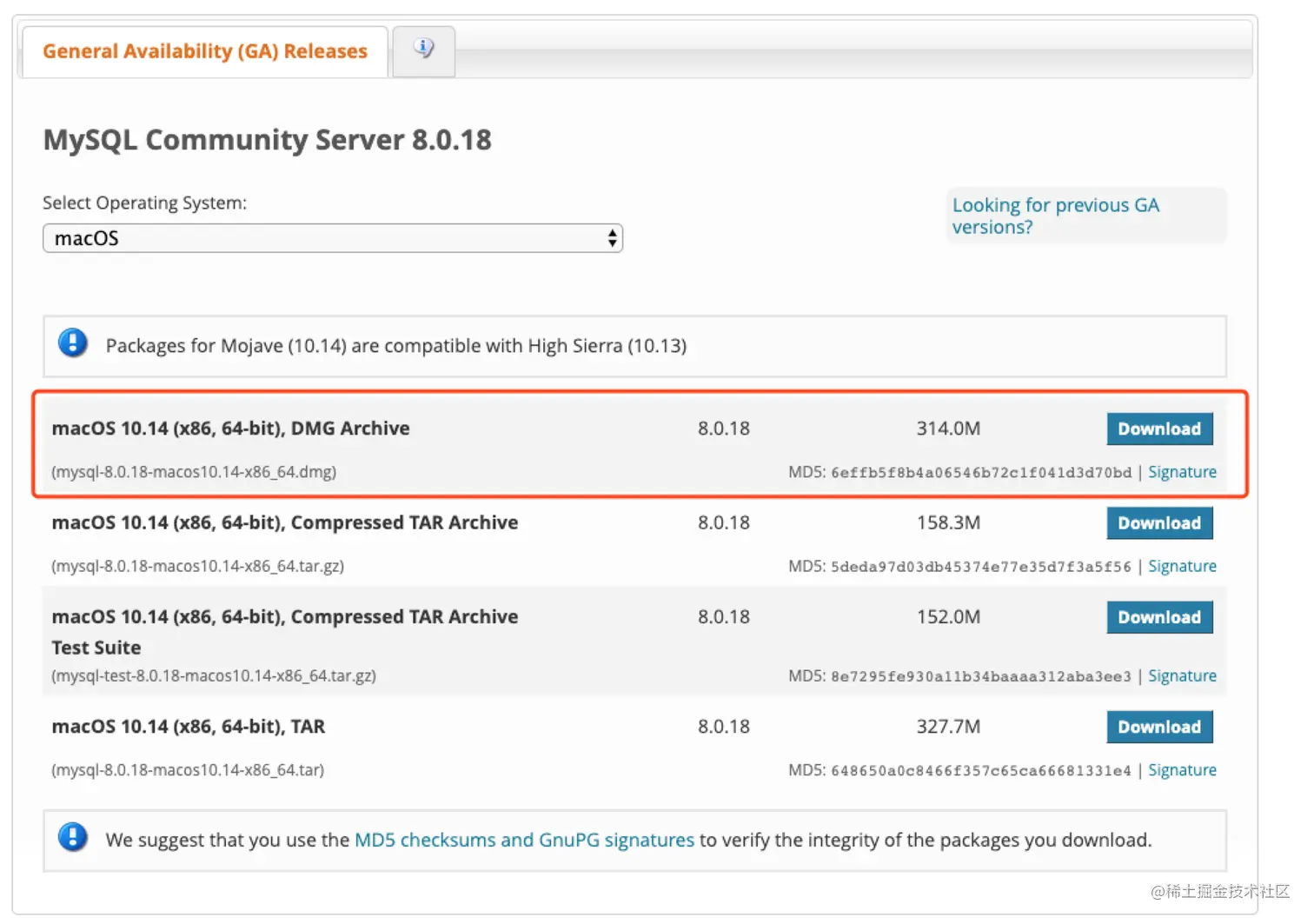The image size is (1314, 924).
Task: Select MD5 hash 5deda97d03db45374e77e35d7f3a5f56
Action: 981,567
